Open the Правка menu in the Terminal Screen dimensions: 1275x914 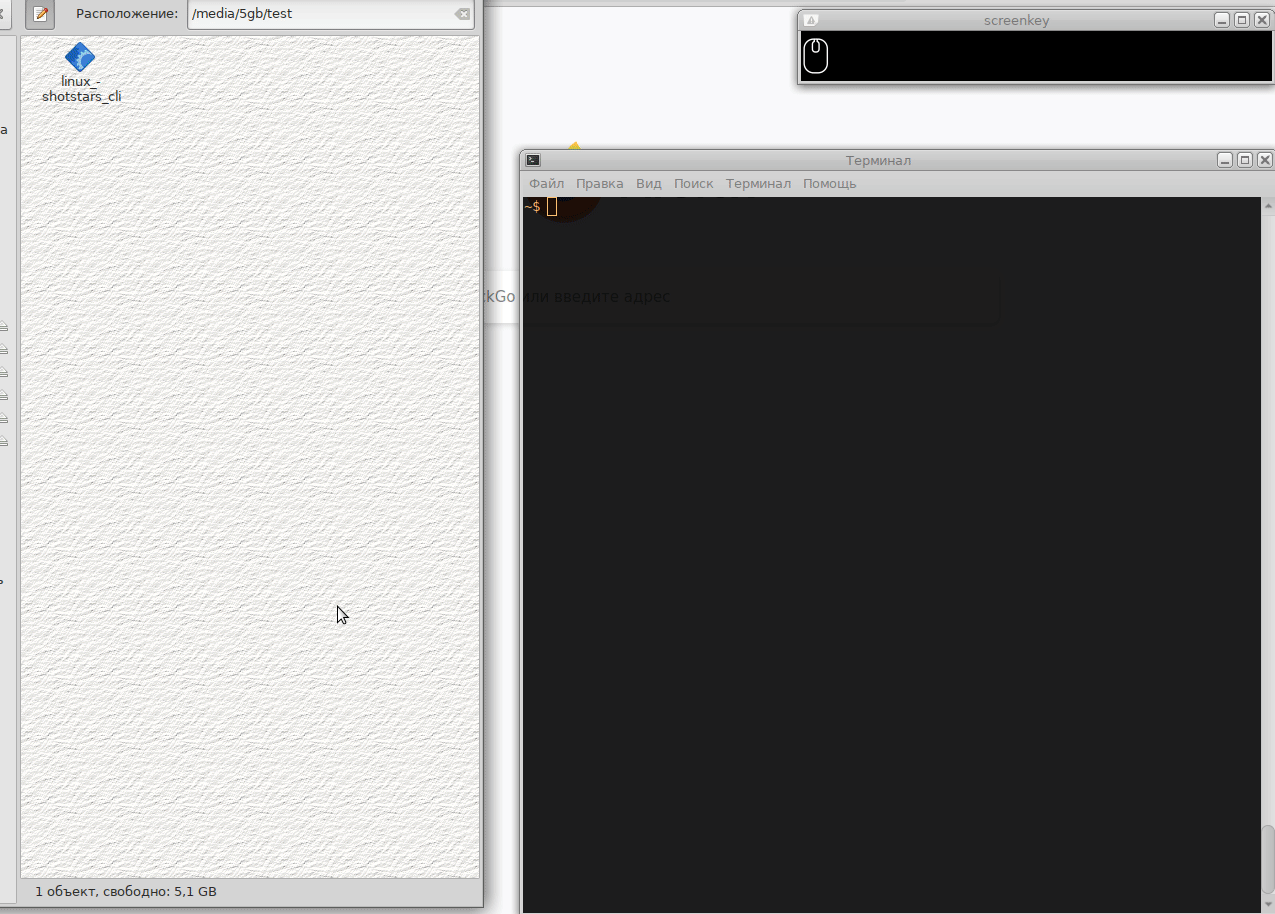click(x=599, y=183)
